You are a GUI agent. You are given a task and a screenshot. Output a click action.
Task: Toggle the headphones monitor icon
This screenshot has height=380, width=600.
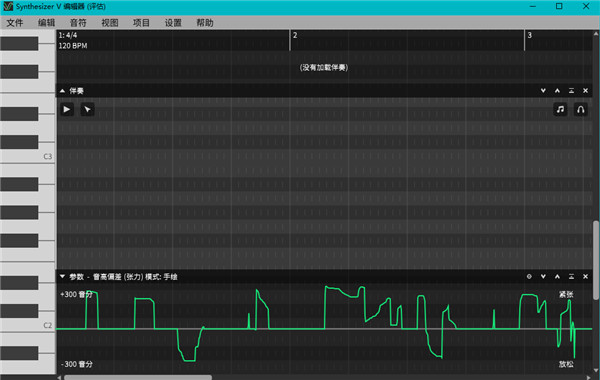coord(580,109)
